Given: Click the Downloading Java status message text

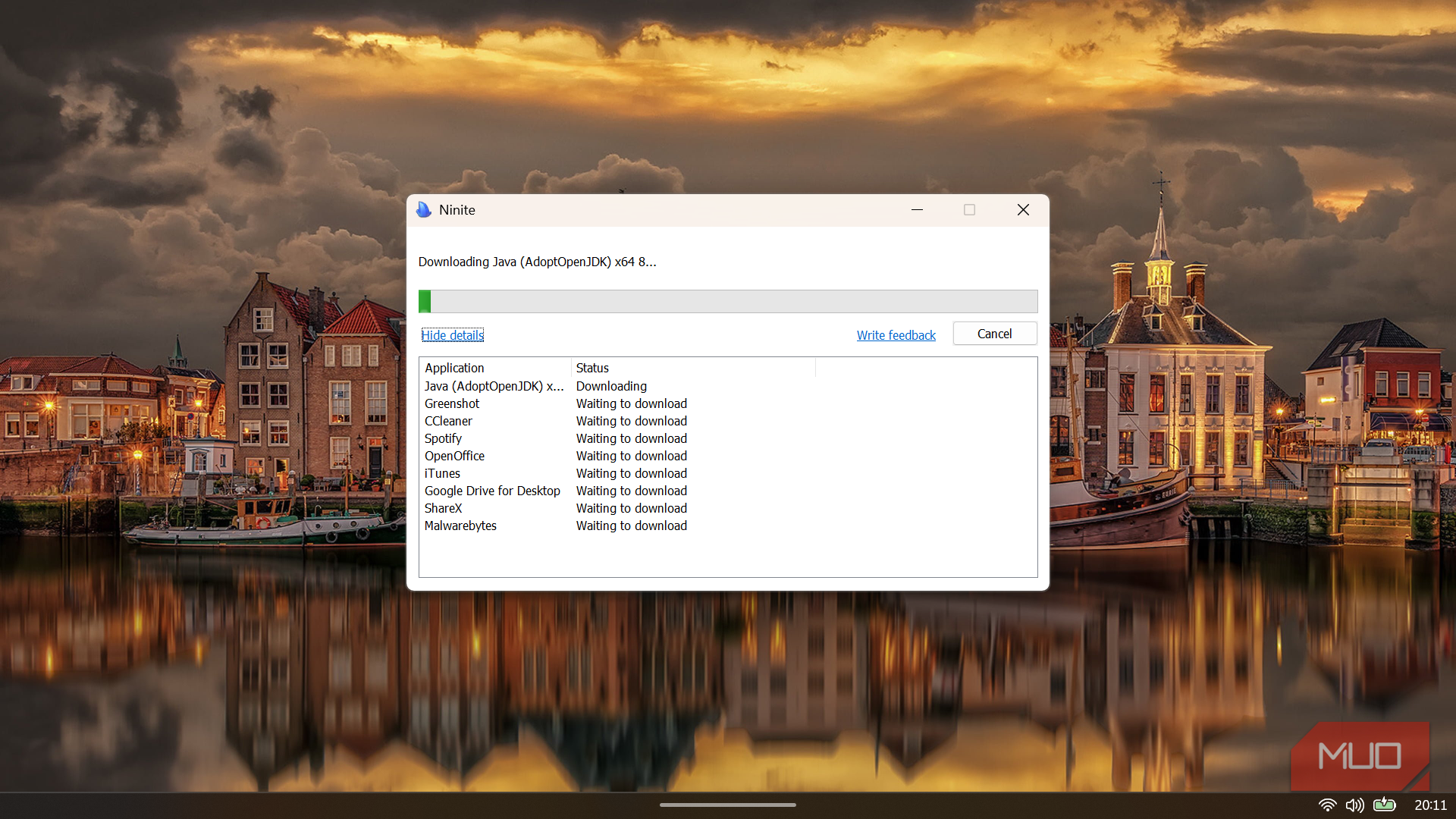Looking at the screenshot, I should pos(537,262).
